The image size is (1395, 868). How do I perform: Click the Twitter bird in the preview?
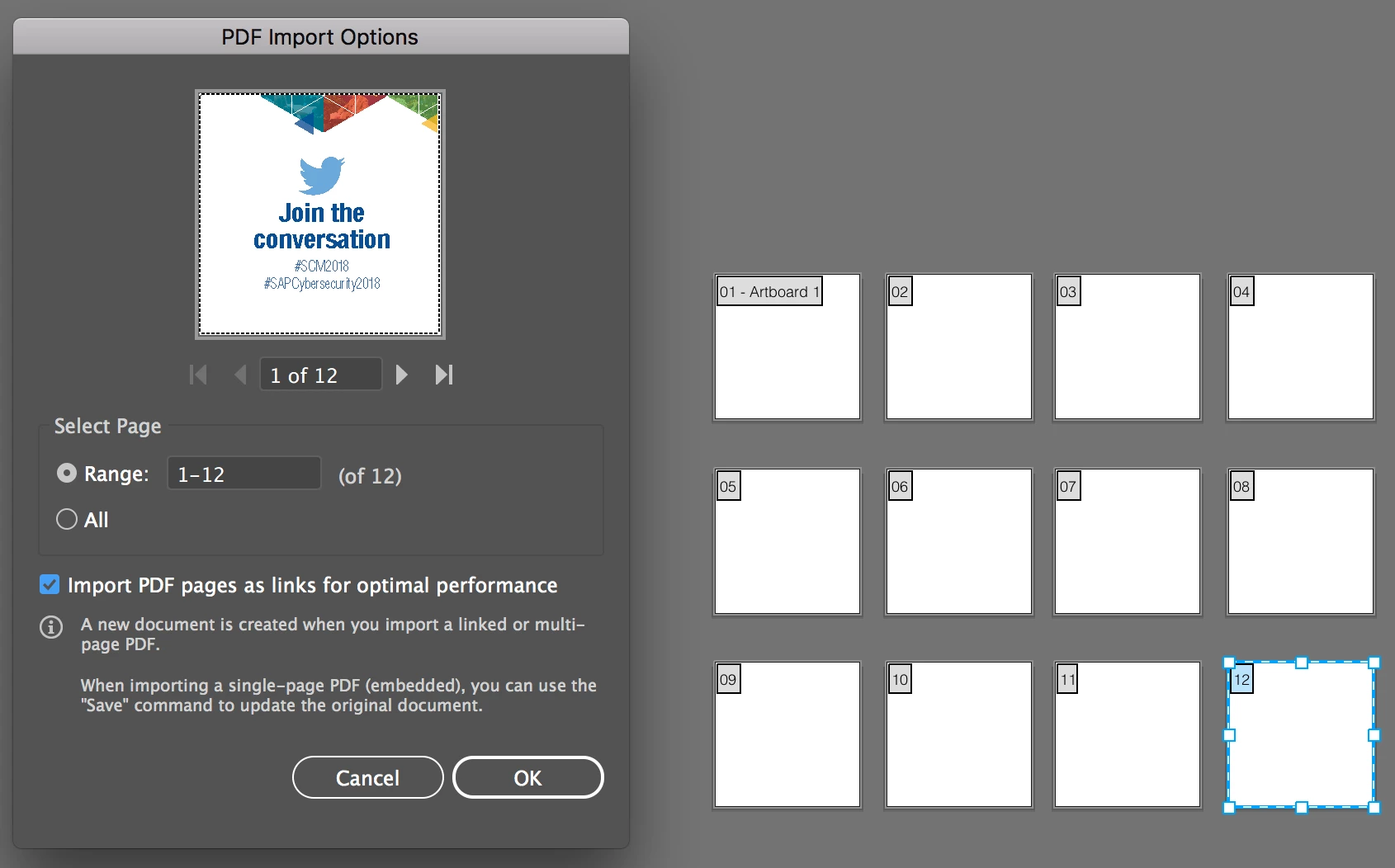(x=322, y=175)
